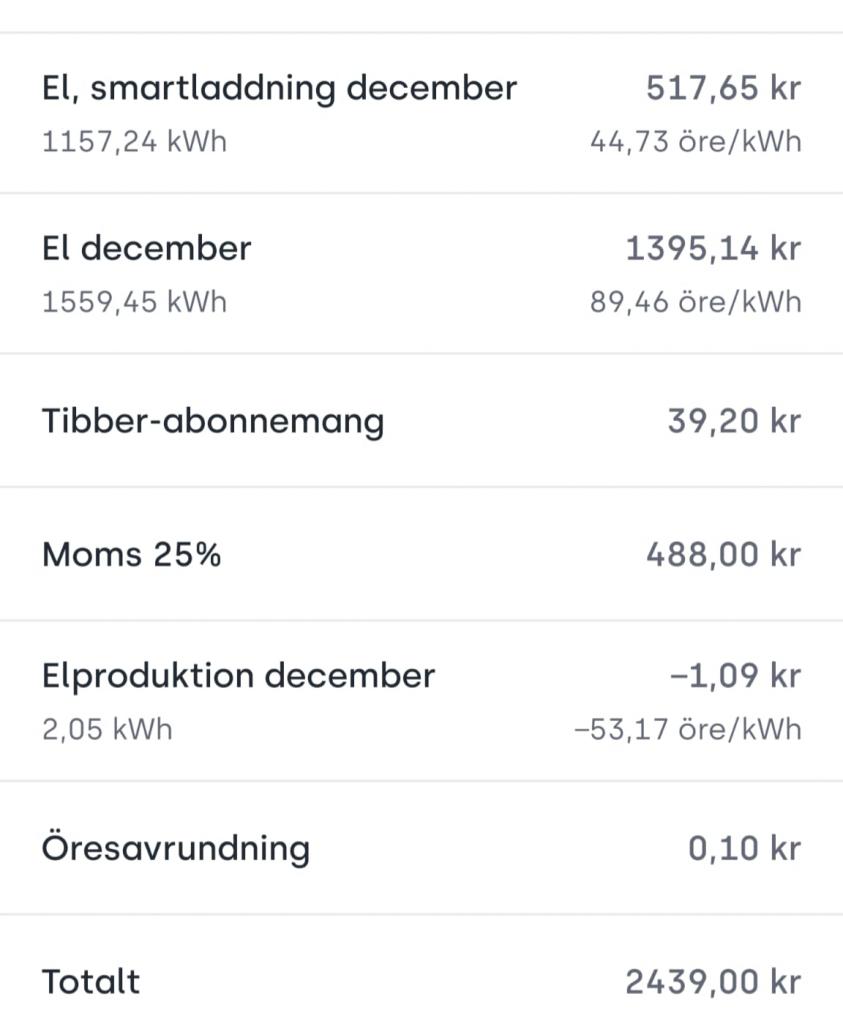Click the 39,20 kr subscription fee

[734, 421]
